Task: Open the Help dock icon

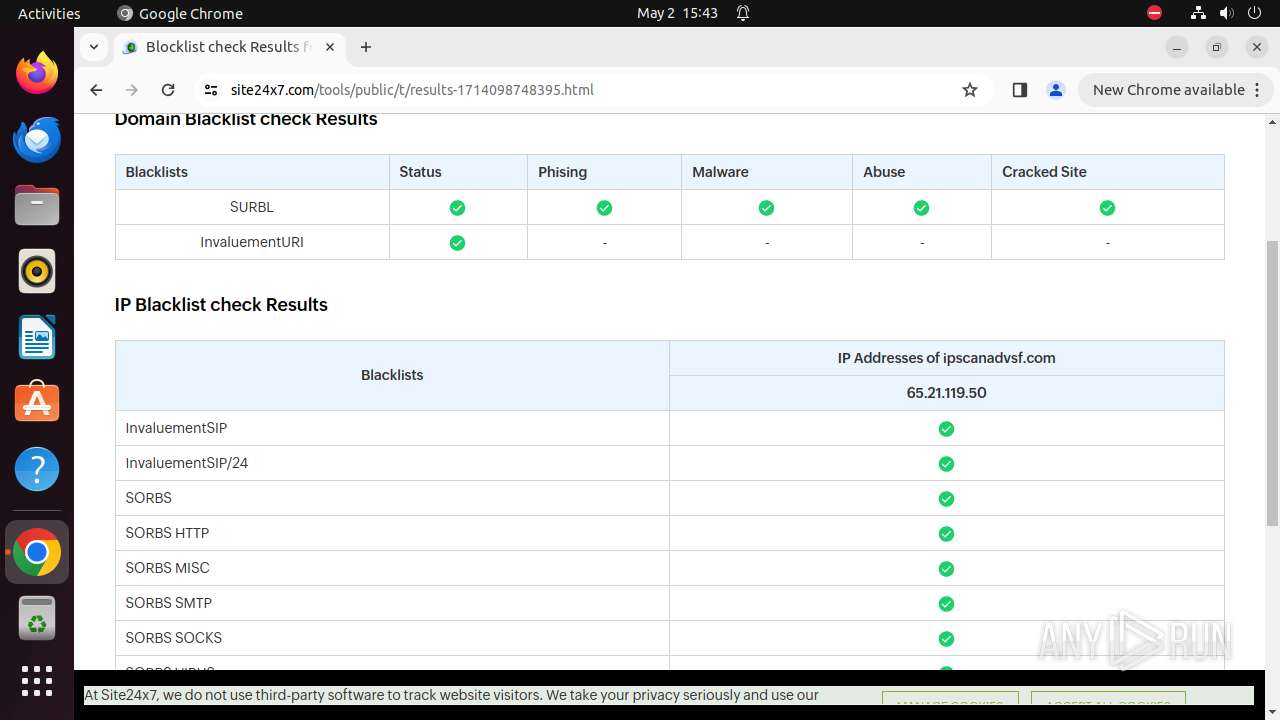Action: tap(37, 469)
